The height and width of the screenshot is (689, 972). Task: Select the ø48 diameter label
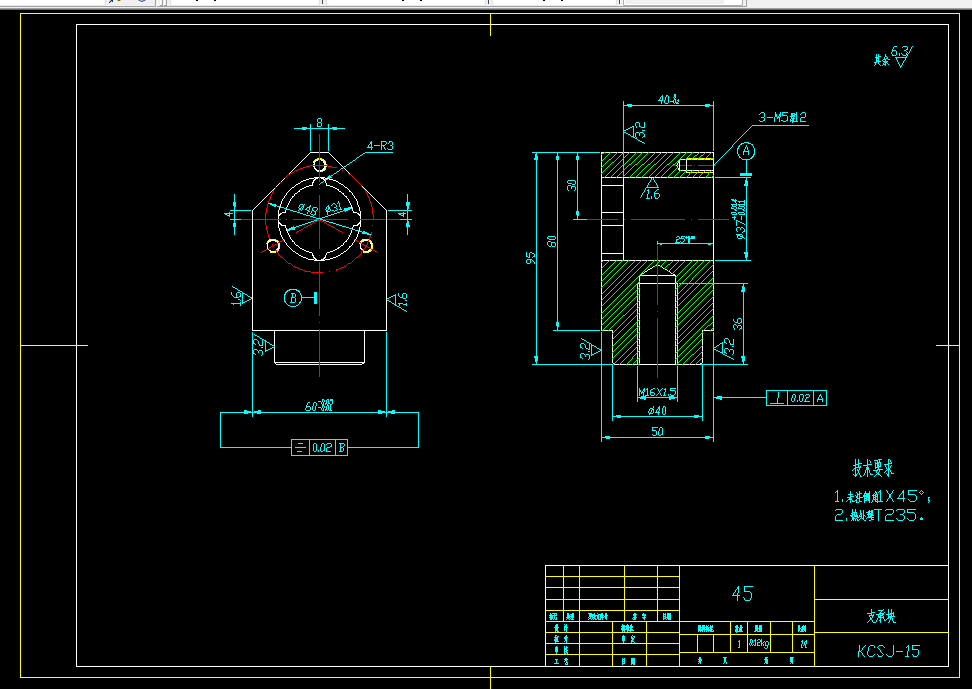tap(307, 209)
